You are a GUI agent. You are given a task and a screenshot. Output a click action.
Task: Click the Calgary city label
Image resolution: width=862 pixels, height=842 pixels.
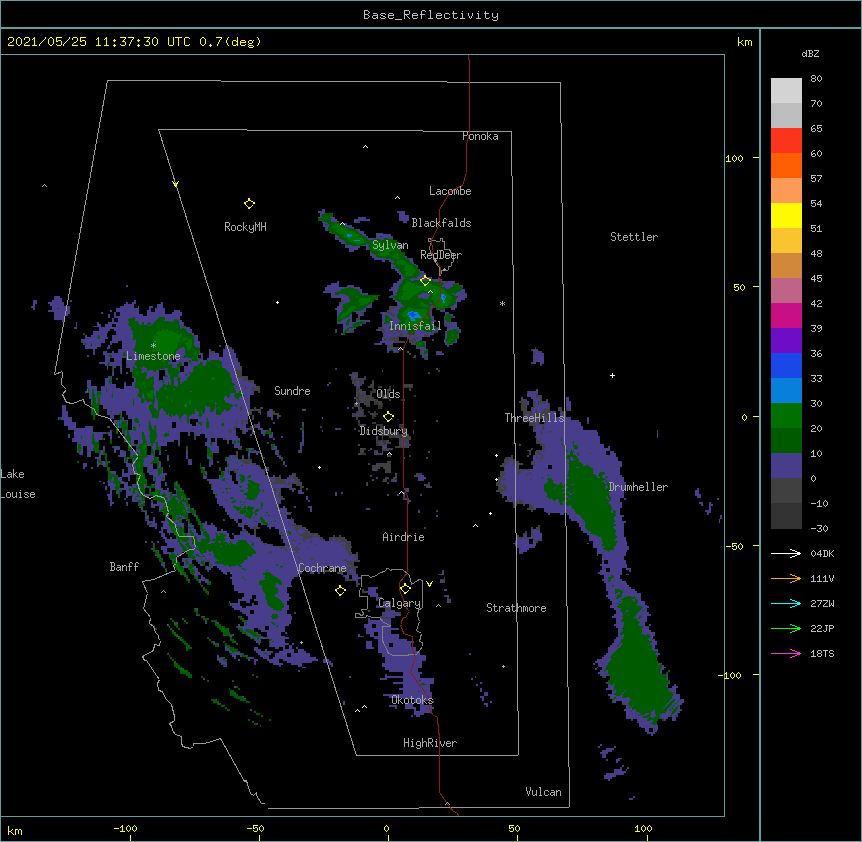[400, 603]
